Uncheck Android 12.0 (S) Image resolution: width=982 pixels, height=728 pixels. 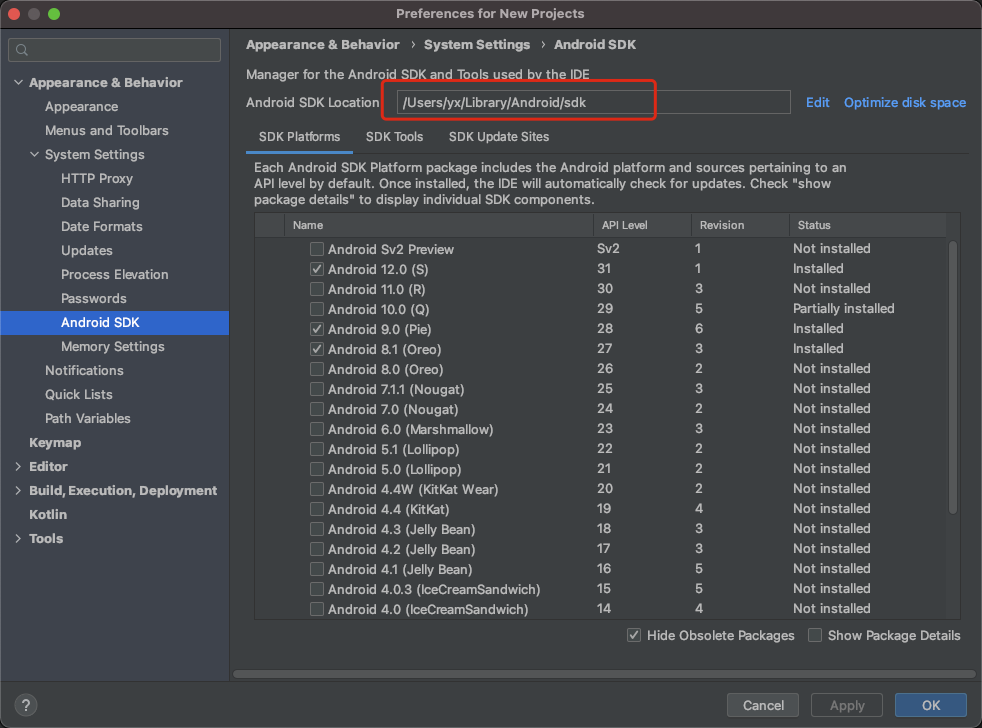tap(317, 268)
